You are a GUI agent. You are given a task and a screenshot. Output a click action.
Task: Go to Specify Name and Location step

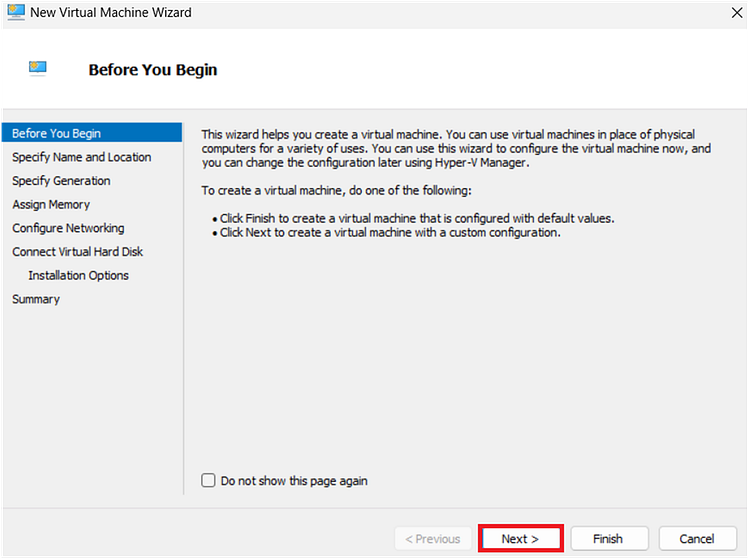(x=81, y=157)
